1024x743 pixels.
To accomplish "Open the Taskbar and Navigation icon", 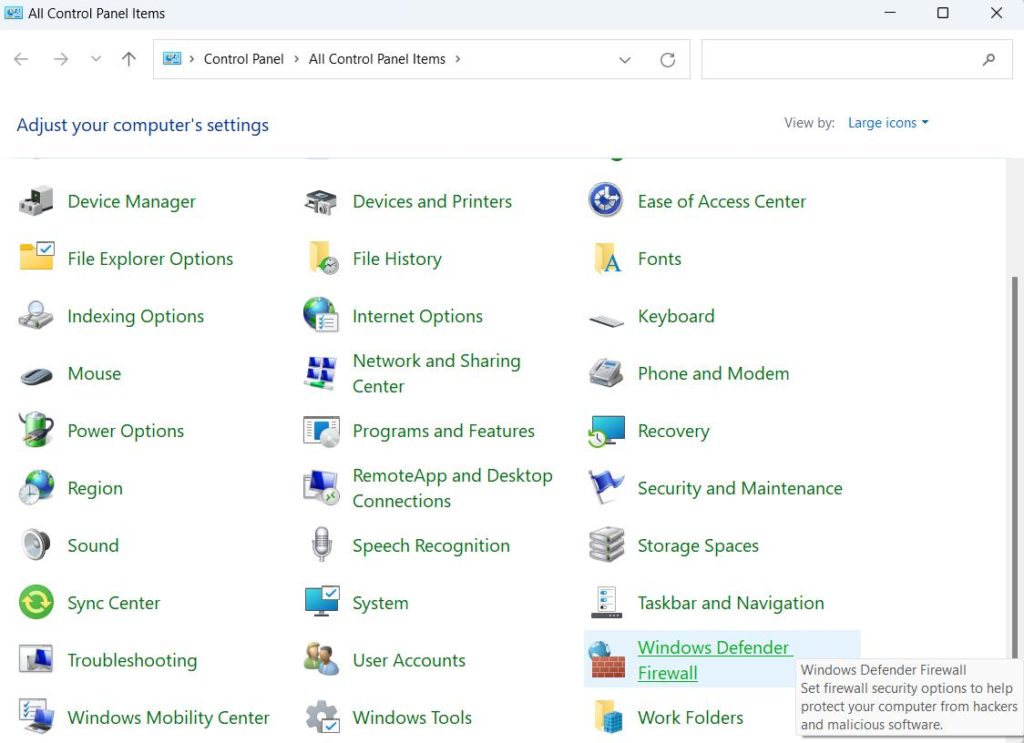I will 607,603.
